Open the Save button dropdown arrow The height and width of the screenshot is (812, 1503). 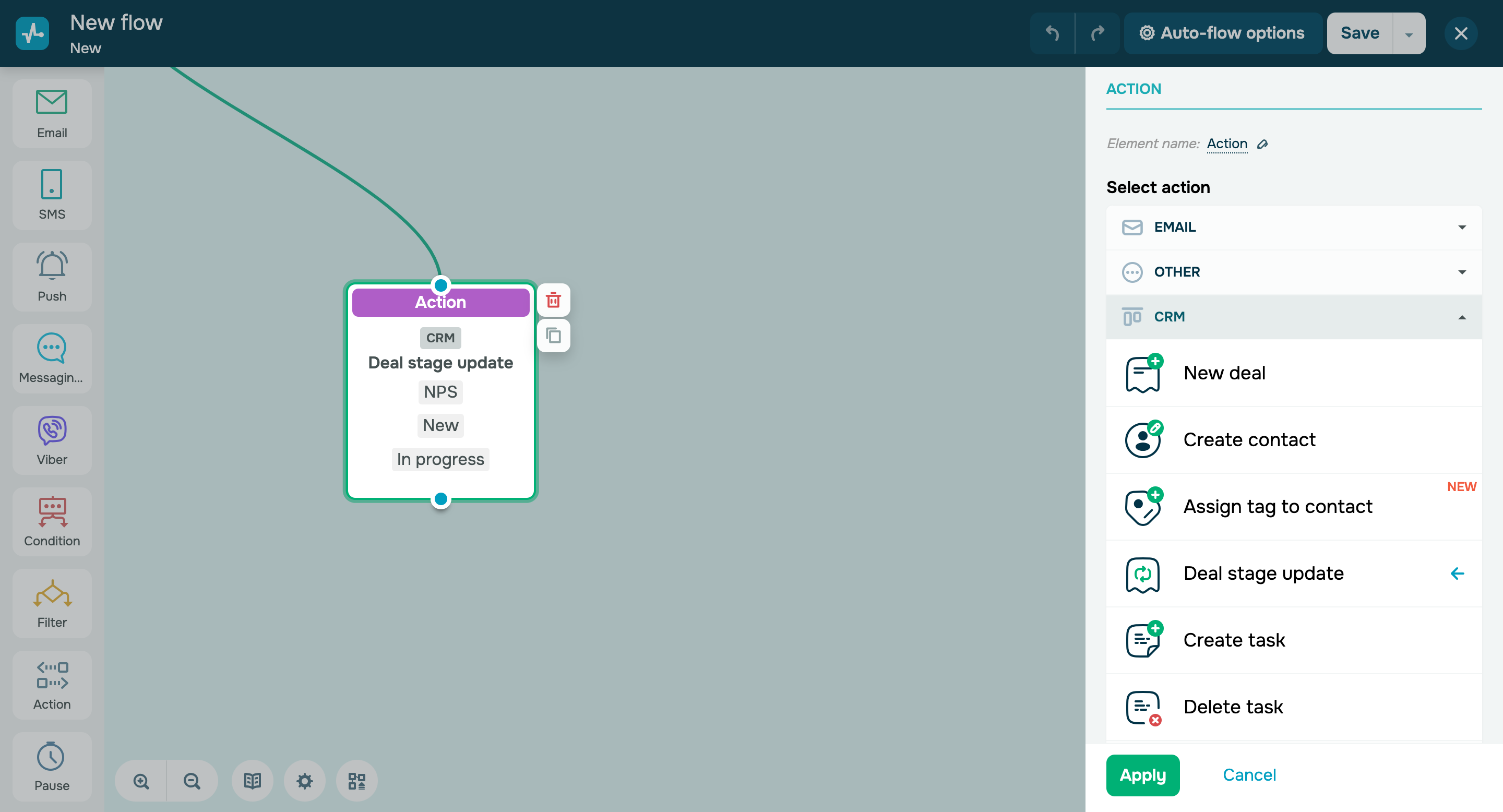pos(1409,34)
